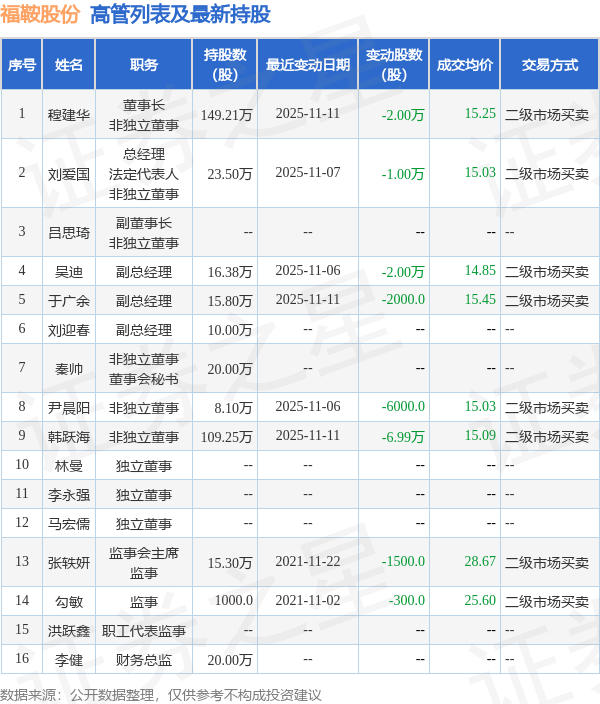Click the holding value 8.10万

click(233, 408)
